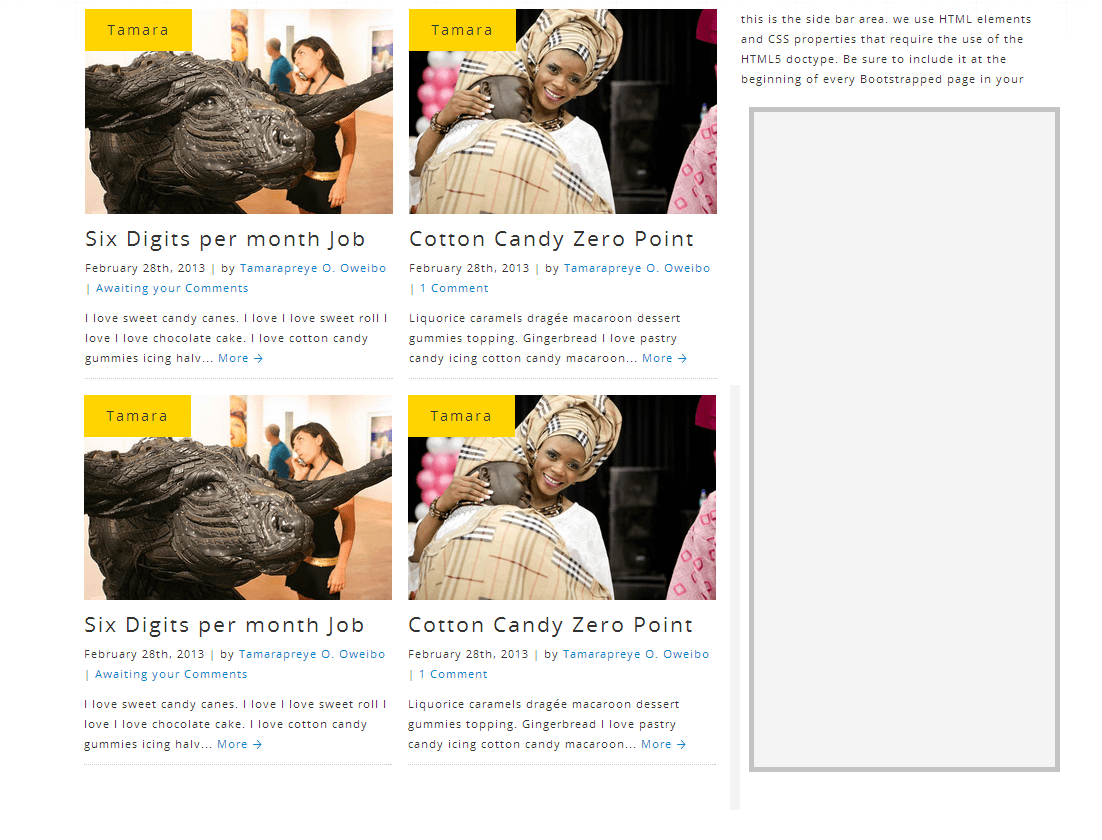Open author link under lower Cotton Candy post
Screen dimensions: 1102x840
point(636,654)
